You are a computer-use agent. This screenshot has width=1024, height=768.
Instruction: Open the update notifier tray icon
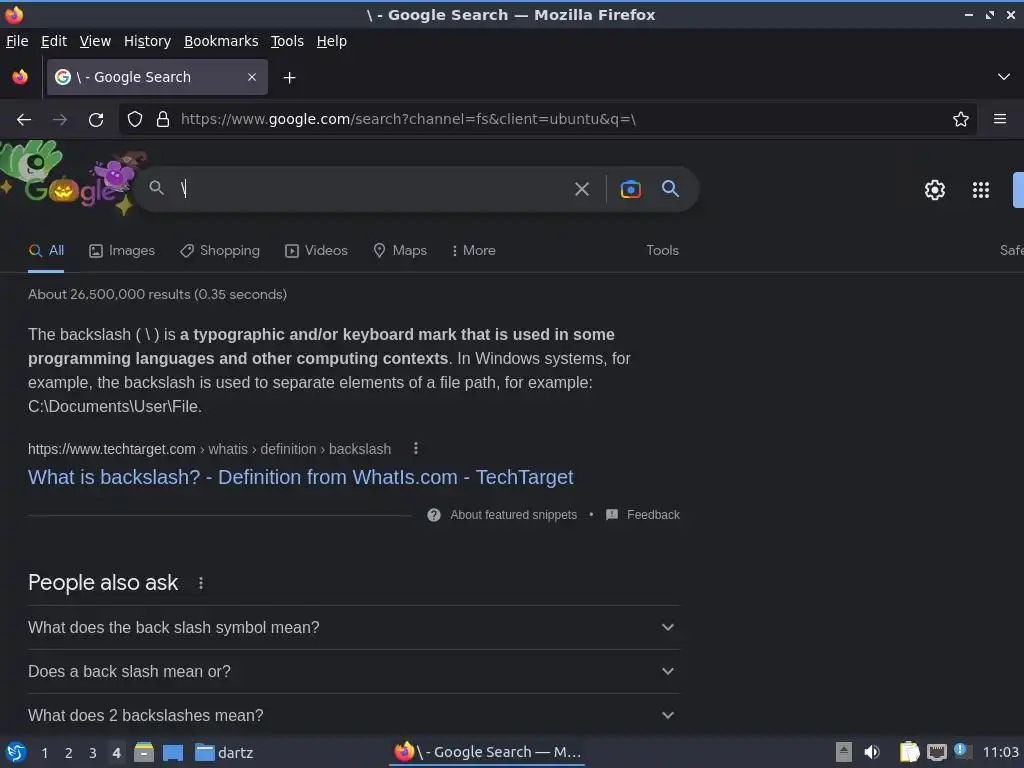[x=961, y=751]
